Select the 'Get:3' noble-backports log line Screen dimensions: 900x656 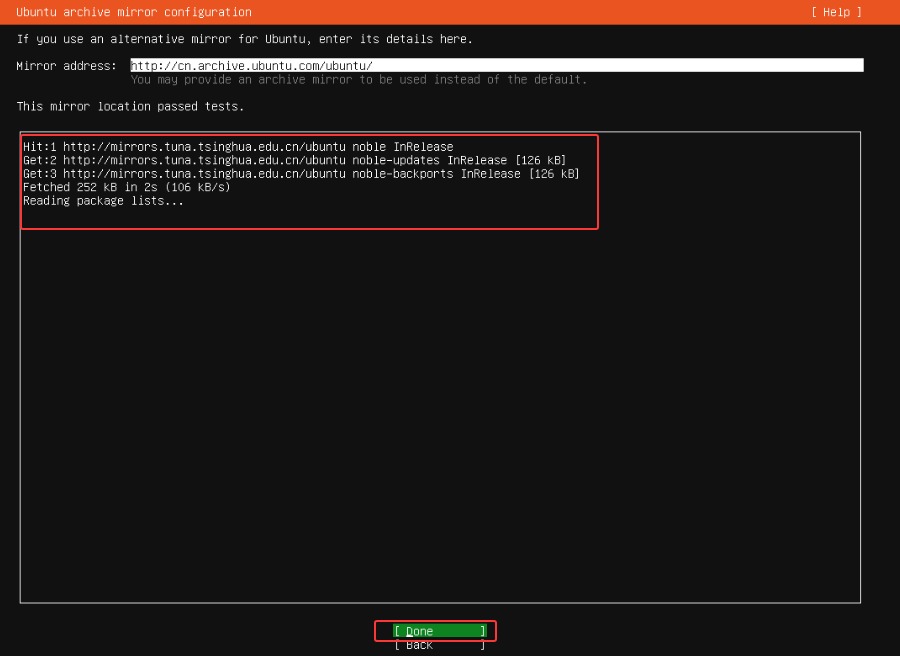pyautogui.click(x=300, y=174)
